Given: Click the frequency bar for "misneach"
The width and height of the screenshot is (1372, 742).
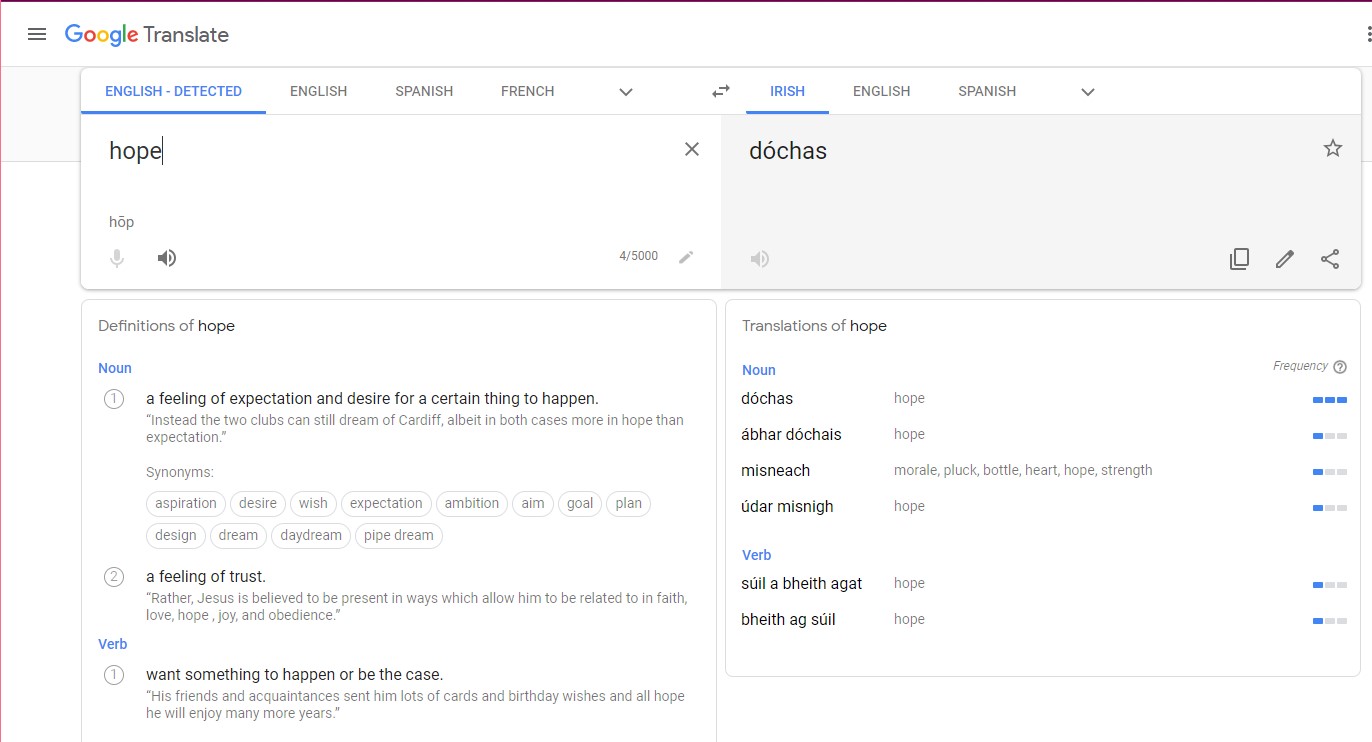Looking at the screenshot, I should pyautogui.click(x=1330, y=472).
